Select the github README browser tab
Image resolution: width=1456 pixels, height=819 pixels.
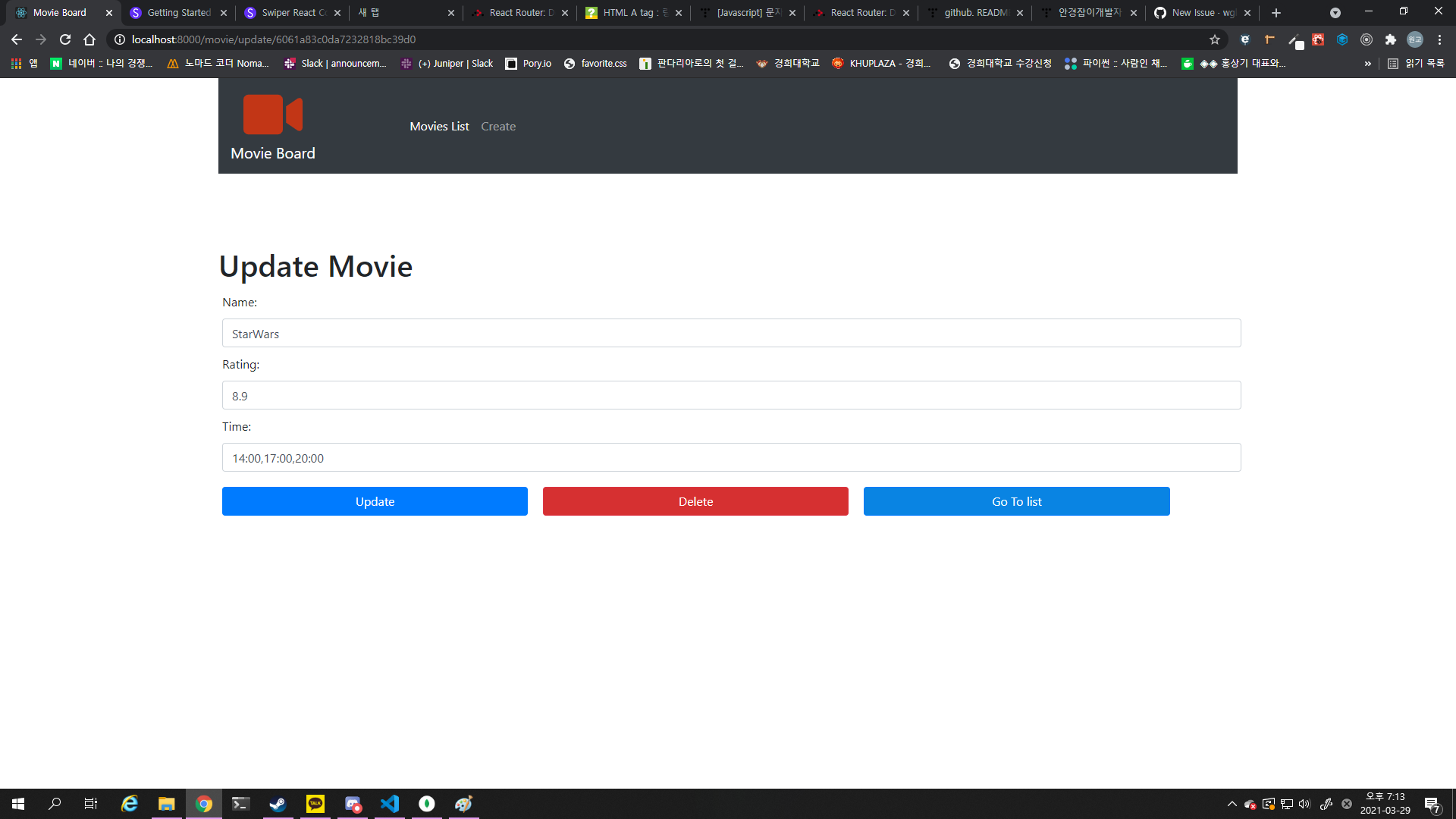pos(974,13)
